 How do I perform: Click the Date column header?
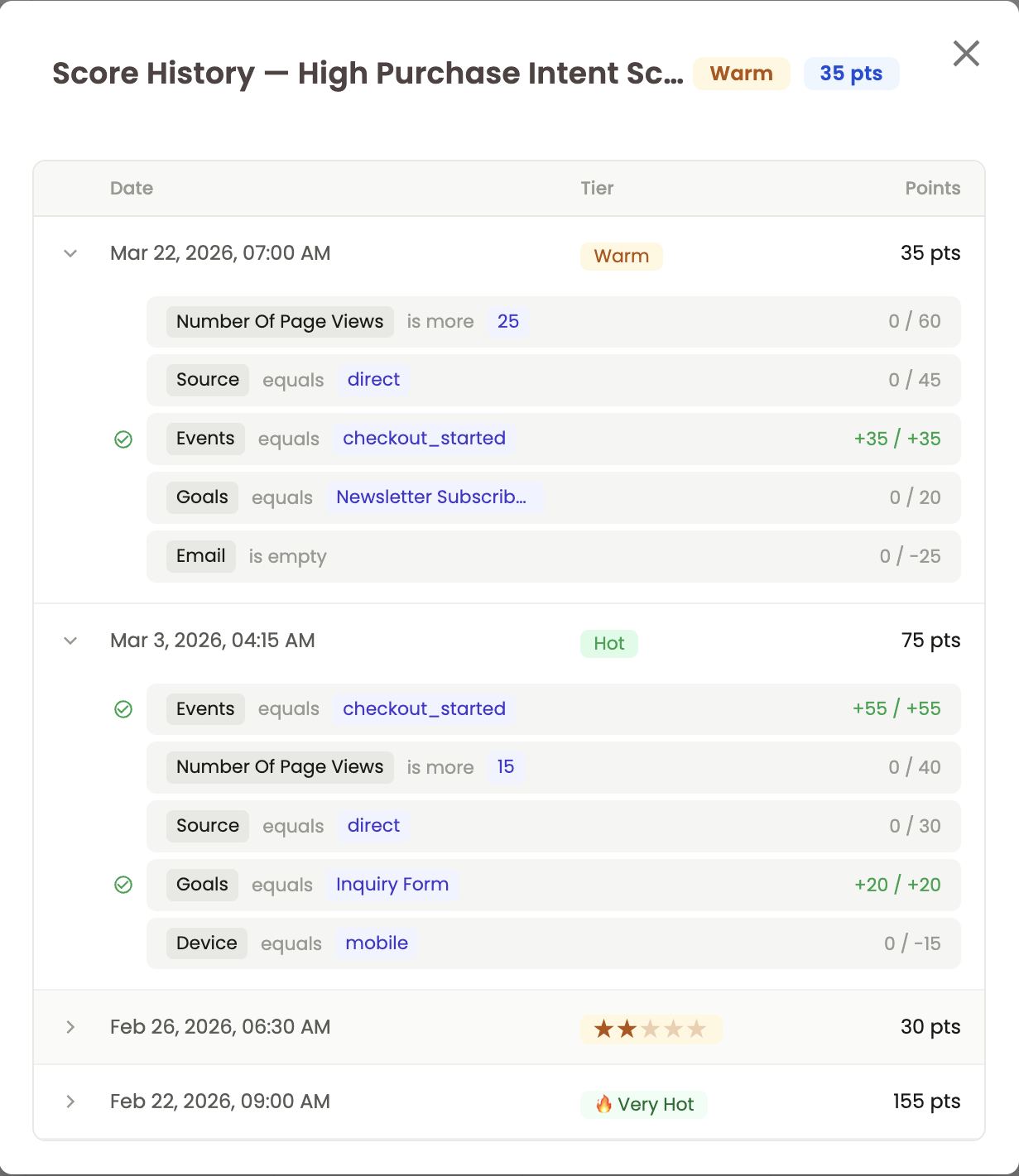coord(132,188)
